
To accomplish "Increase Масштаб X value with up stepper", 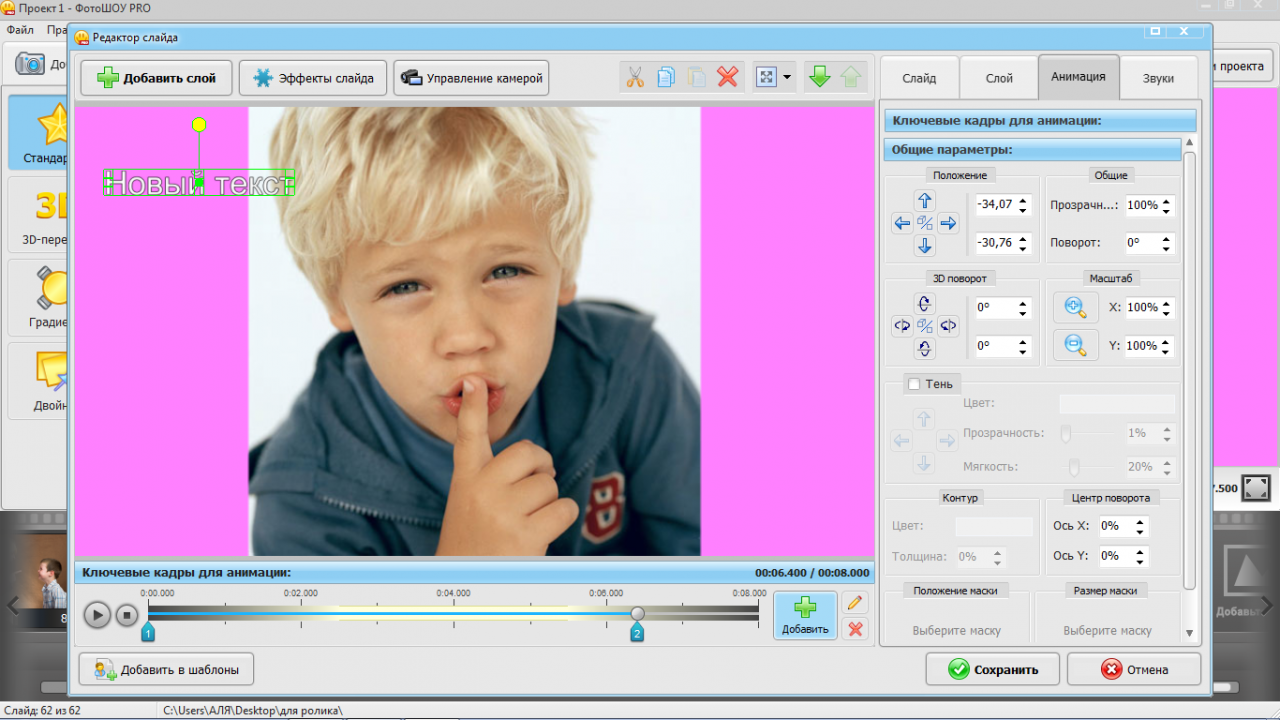I will [1167, 302].
